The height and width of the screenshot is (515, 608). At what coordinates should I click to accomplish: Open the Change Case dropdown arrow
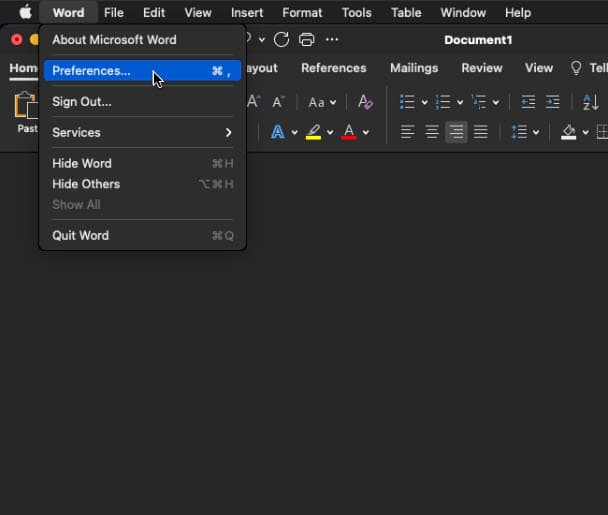click(x=333, y=102)
